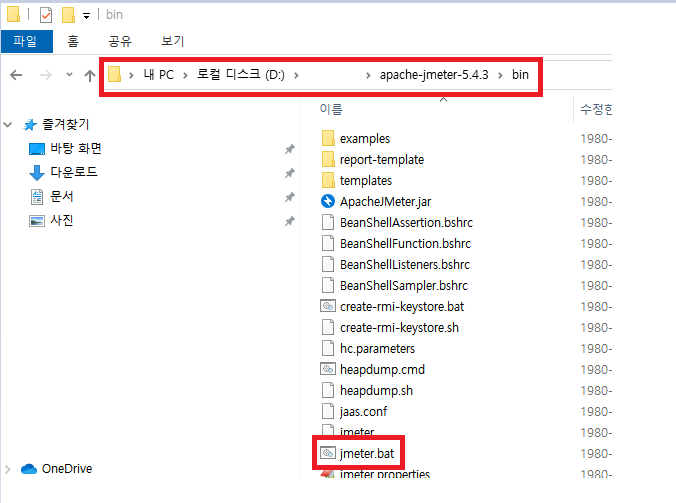The image size is (676, 503).
Task: Switch to the 보기 ribbon tab
Action: click(x=172, y=41)
